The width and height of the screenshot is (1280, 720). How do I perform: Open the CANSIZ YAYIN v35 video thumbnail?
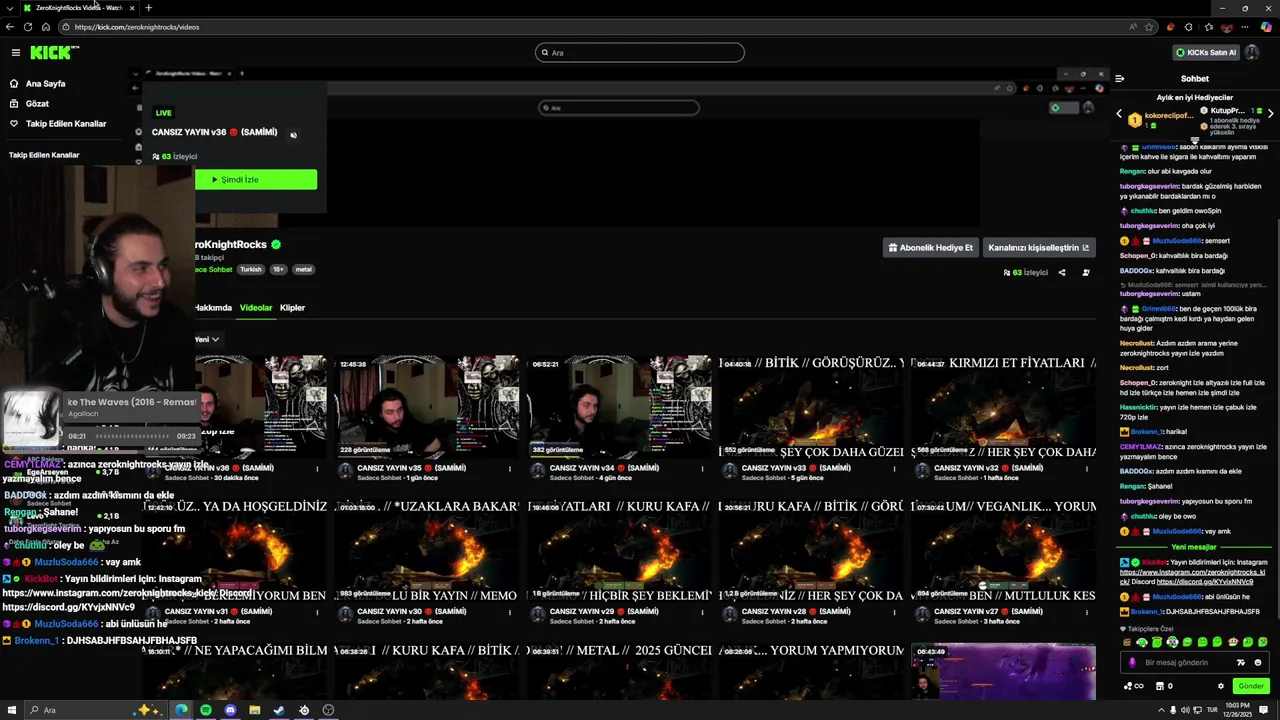[427, 407]
